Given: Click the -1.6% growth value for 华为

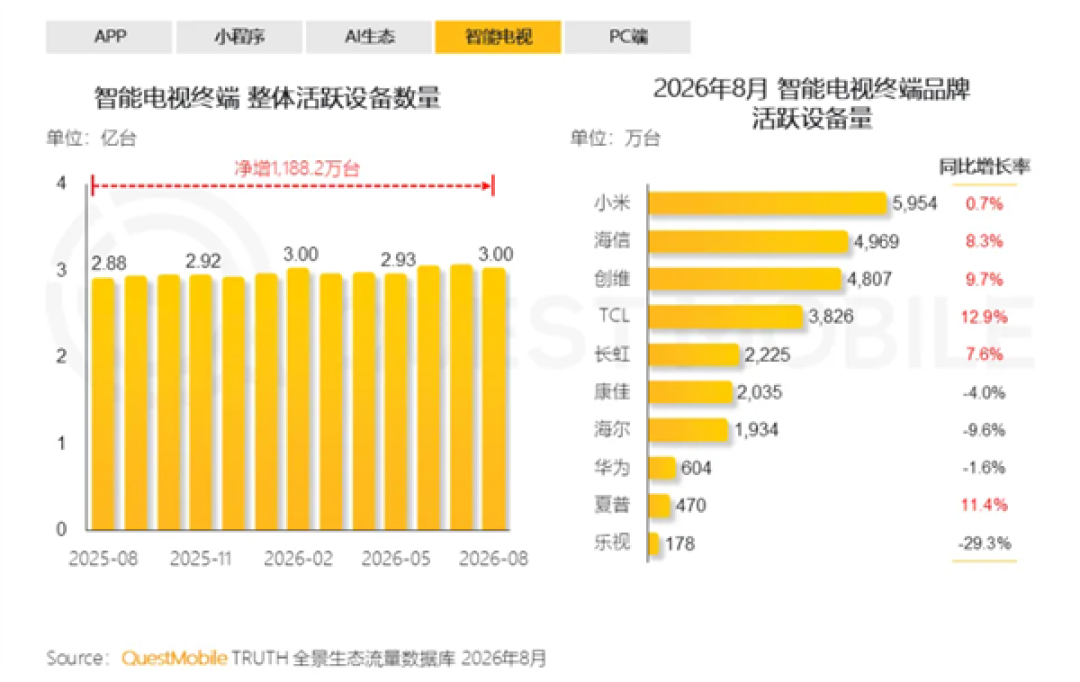Looking at the screenshot, I should [x=984, y=468].
